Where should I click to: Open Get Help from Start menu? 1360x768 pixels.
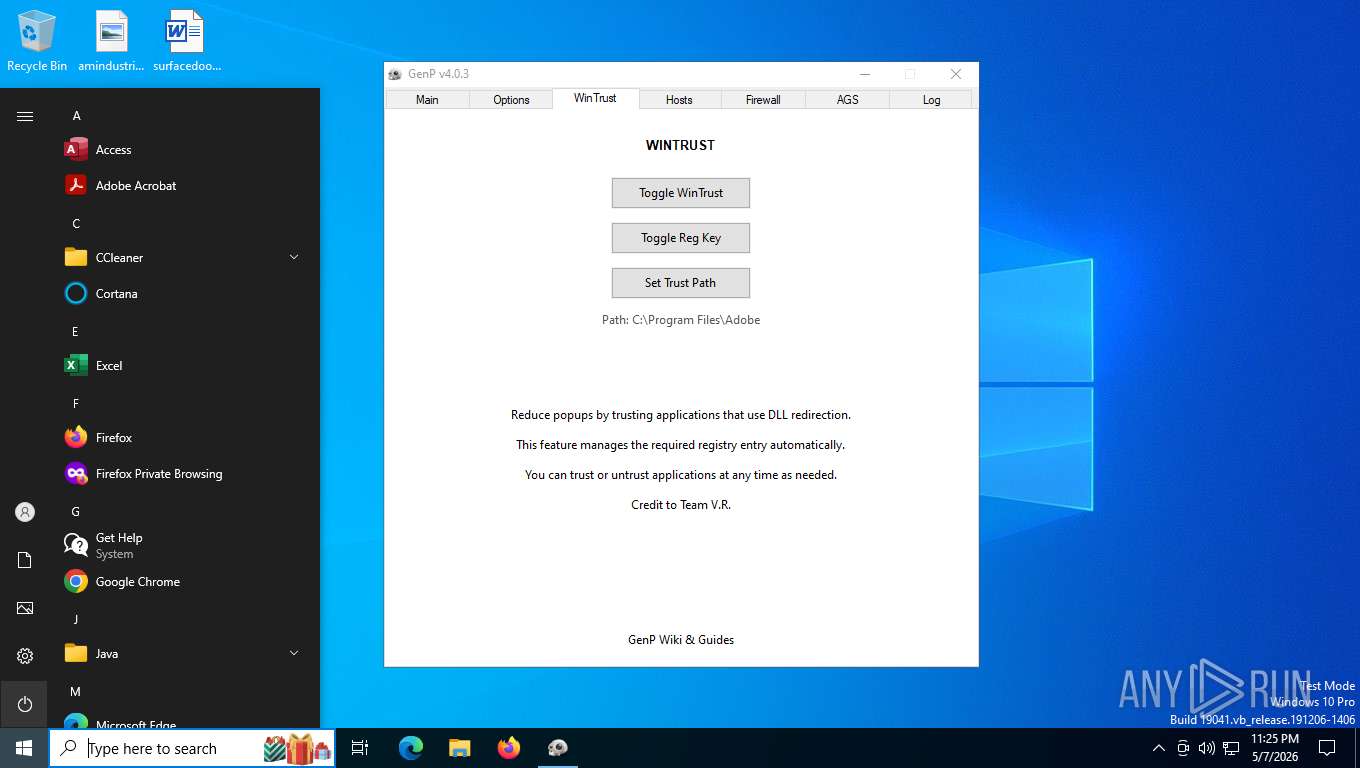(186, 546)
